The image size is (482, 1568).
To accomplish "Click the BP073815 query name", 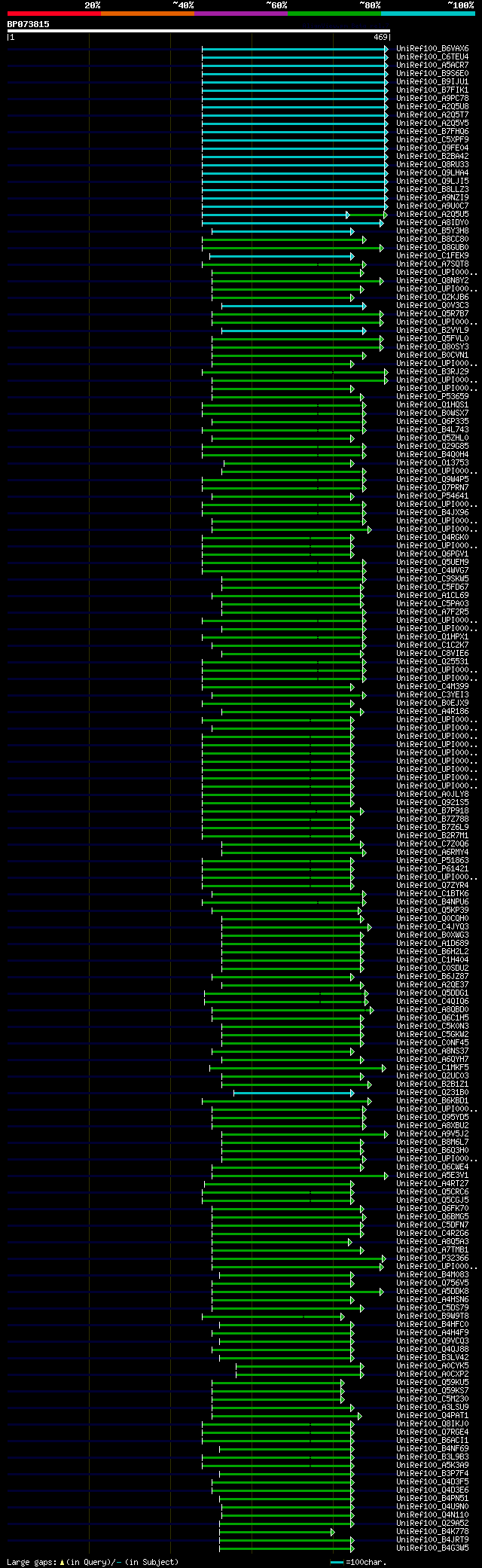I will tap(29, 24).
